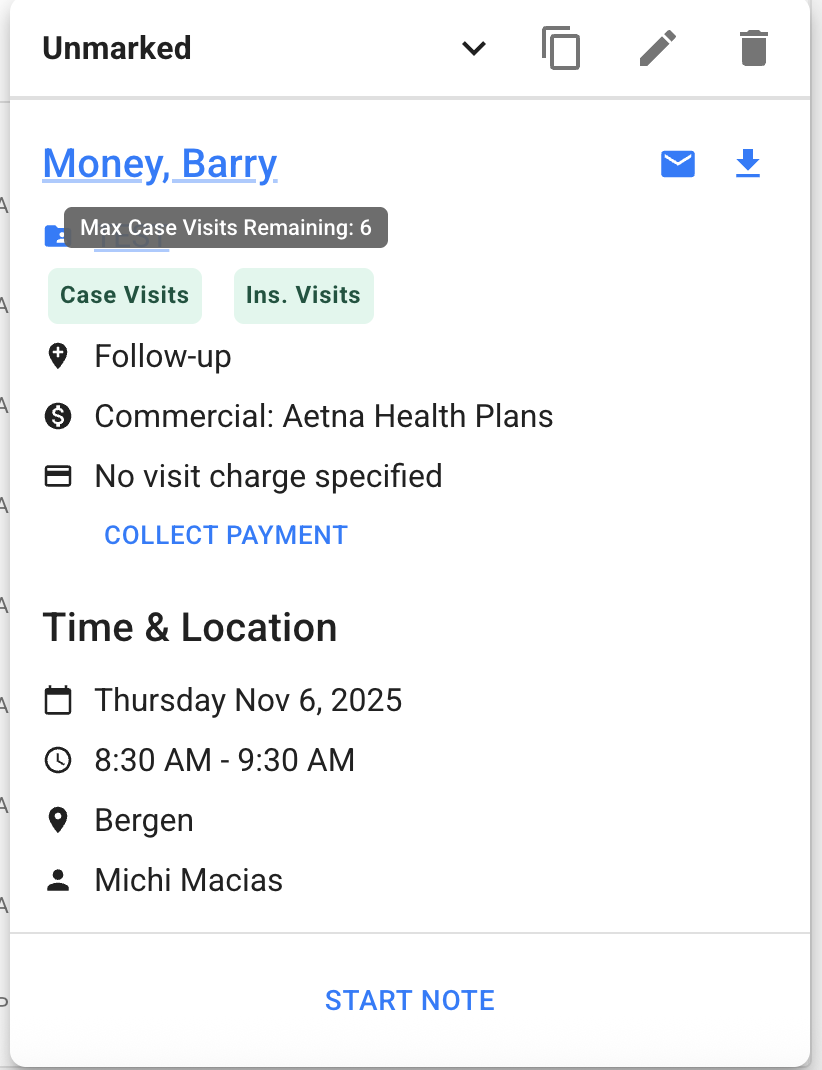Click the download arrow icon
The width and height of the screenshot is (822, 1070).
click(x=748, y=164)
